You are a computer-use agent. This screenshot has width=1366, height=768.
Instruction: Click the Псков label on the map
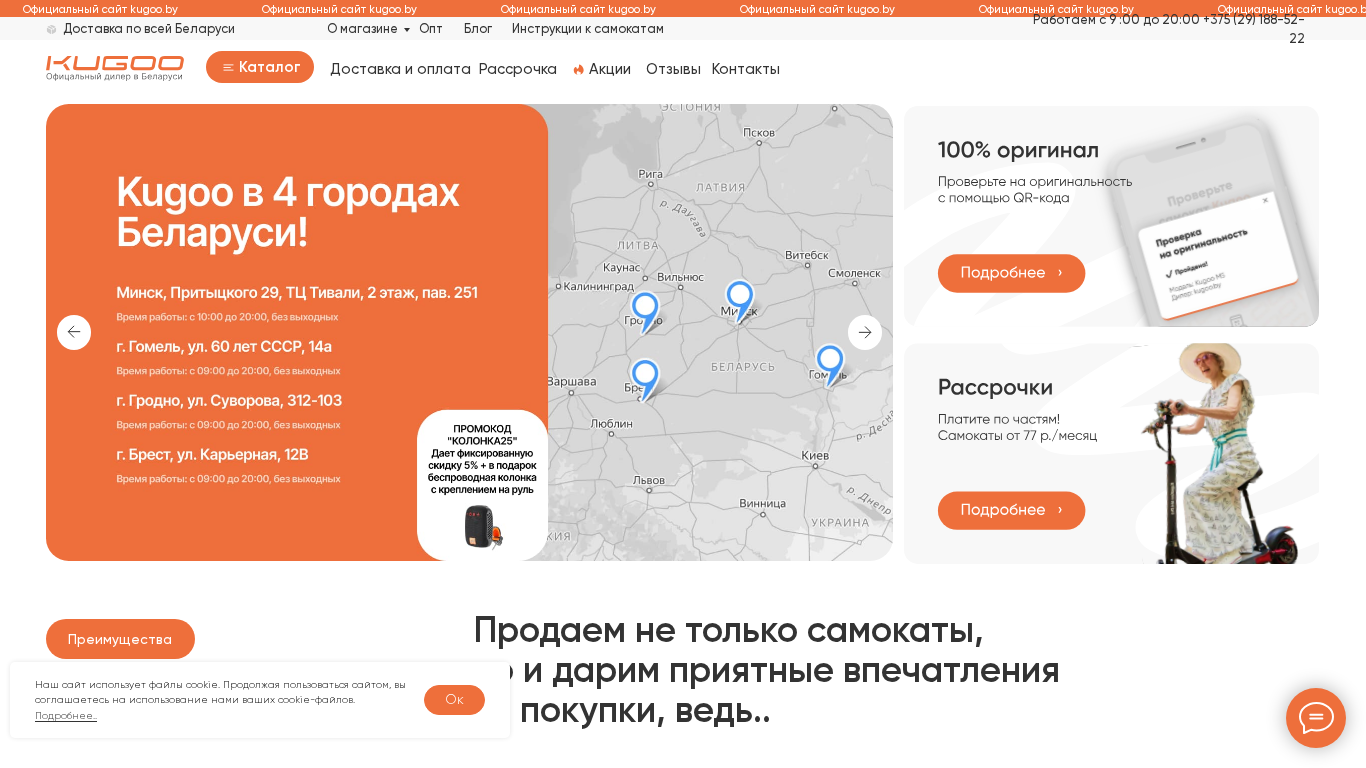(759, 133)
